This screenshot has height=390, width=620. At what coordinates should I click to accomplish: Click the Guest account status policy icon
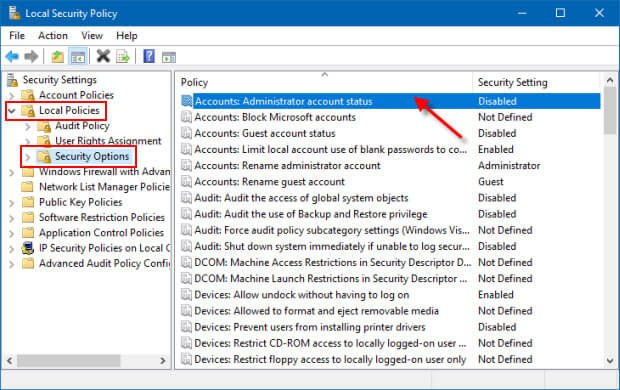coord(186,134)
